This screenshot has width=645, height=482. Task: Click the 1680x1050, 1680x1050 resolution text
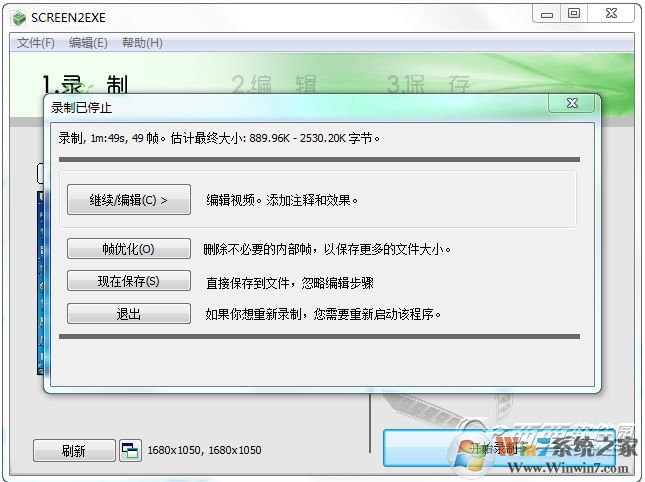click(x=204, y=450)
